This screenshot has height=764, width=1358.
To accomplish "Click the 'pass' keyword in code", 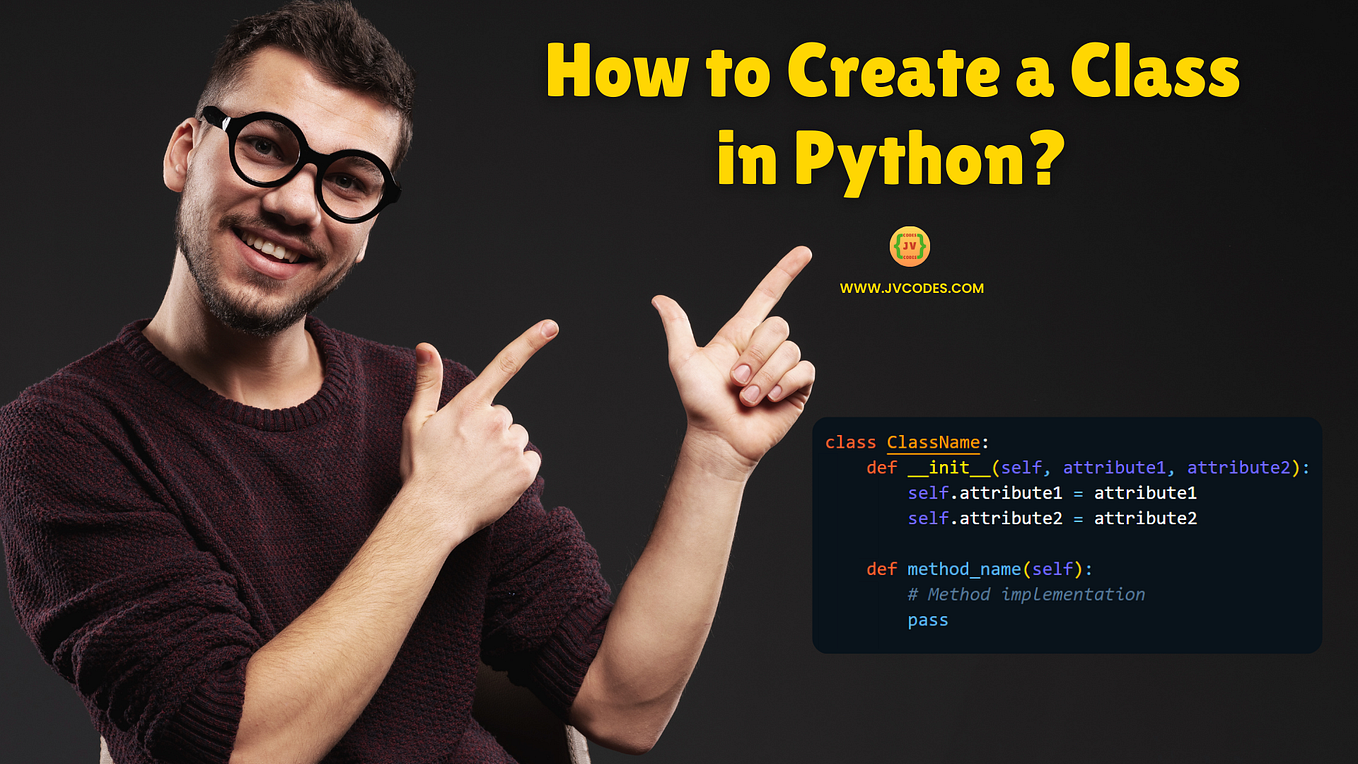I will pos(928,620).
